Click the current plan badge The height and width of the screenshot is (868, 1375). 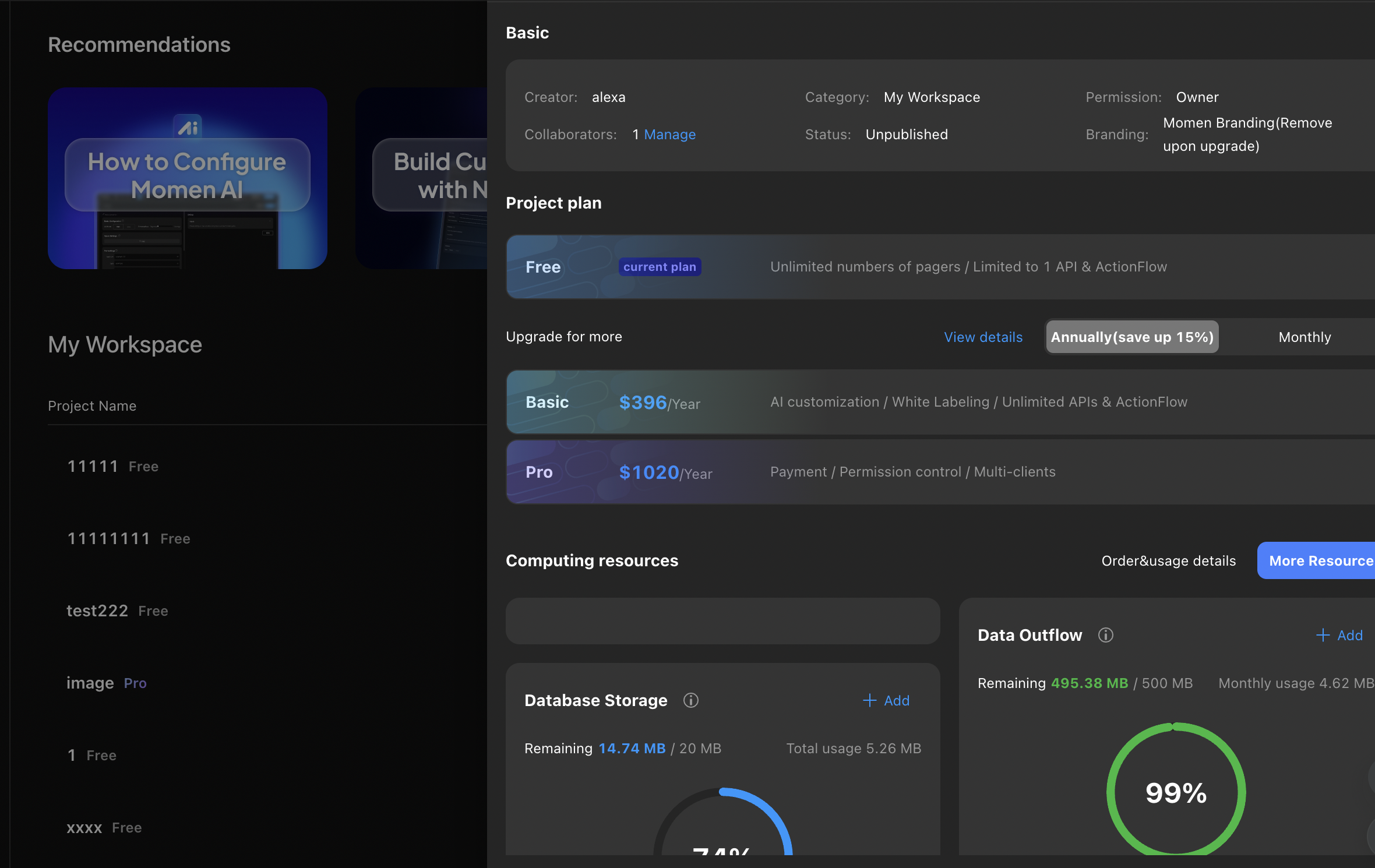pos(660,267)
